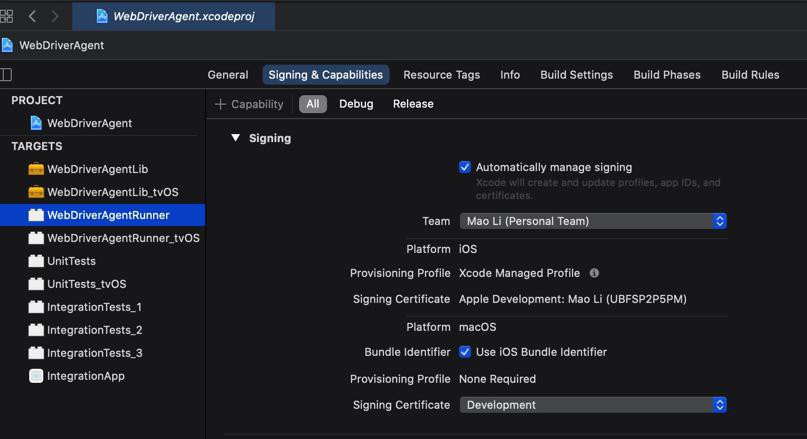This screenshot has width=807, height=439.
Task: Switch to the General tab
Action: click(228, 75)
